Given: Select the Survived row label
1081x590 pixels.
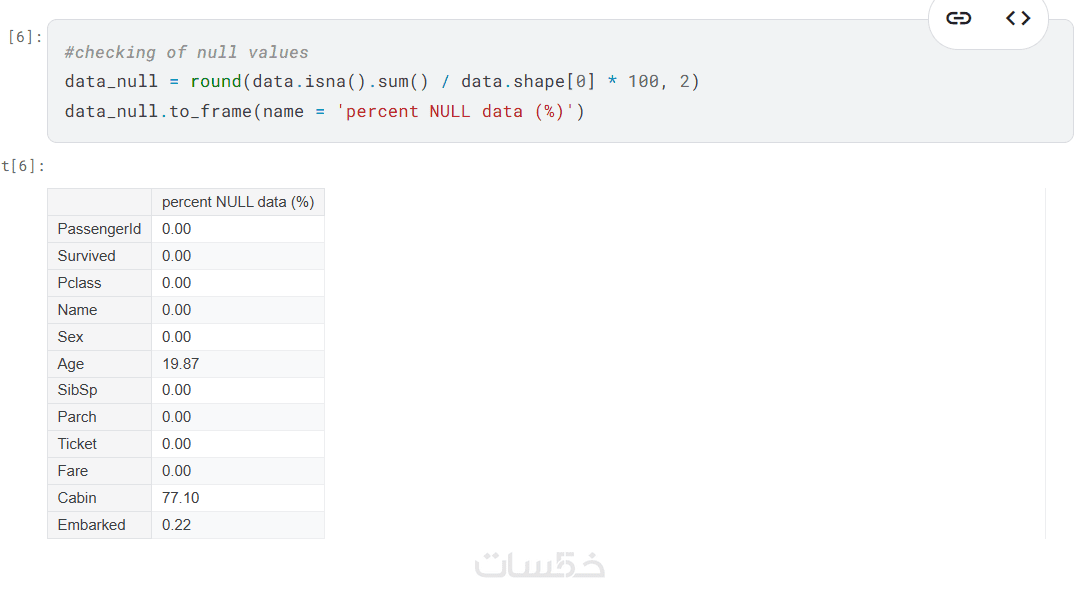Looking at the screenshot, I should pos(87,256).
